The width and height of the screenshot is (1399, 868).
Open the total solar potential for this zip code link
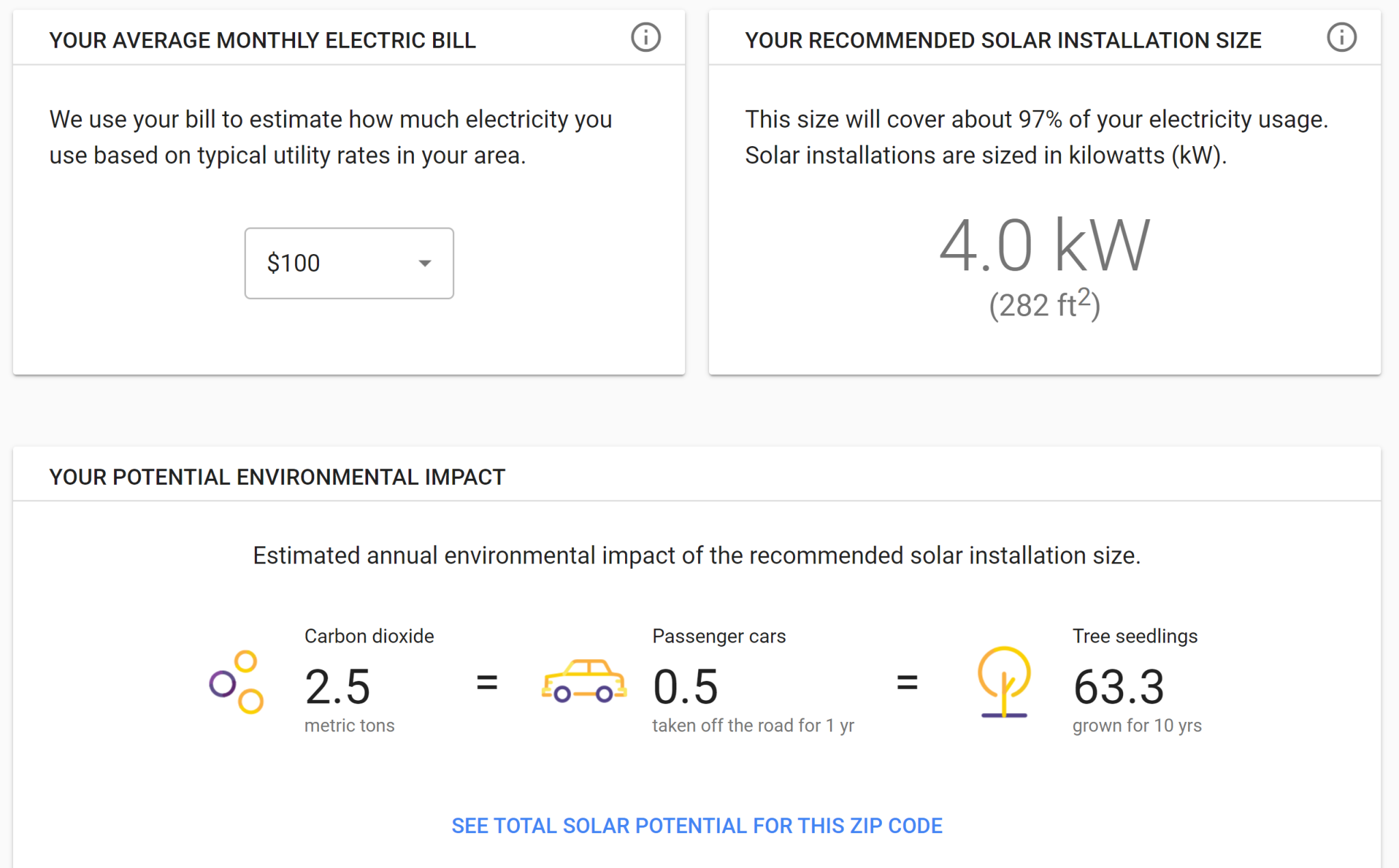click(x=697, y=826)
